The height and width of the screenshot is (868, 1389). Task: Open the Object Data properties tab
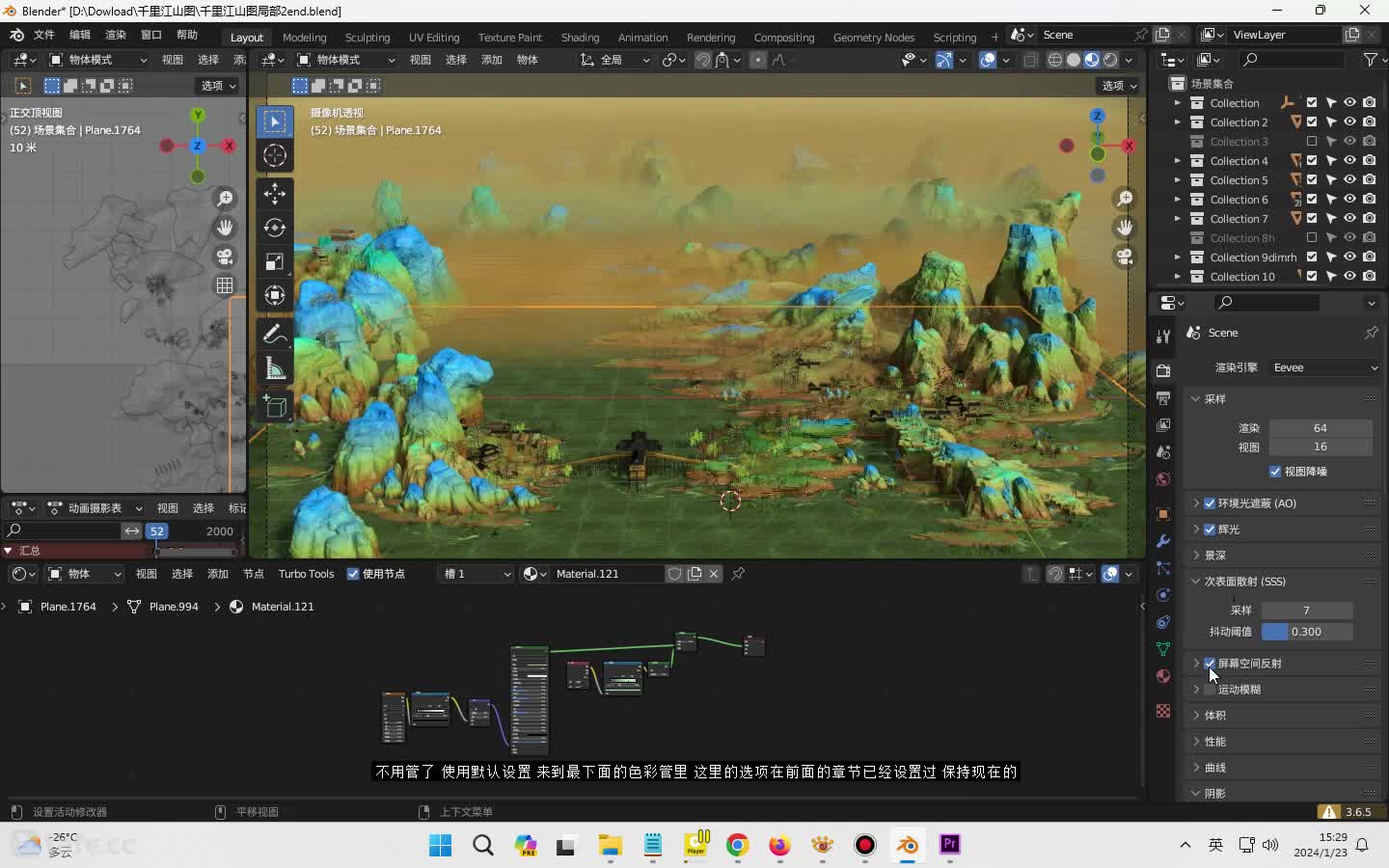coord(1163,649)
